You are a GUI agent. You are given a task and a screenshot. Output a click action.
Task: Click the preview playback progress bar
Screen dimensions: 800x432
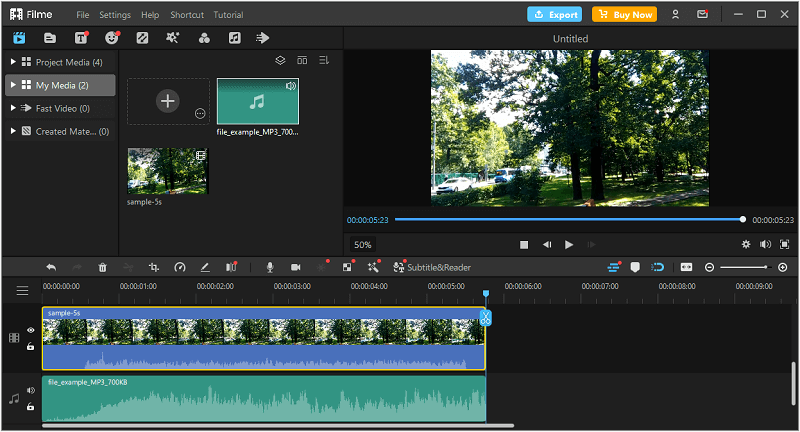point(569,219)
